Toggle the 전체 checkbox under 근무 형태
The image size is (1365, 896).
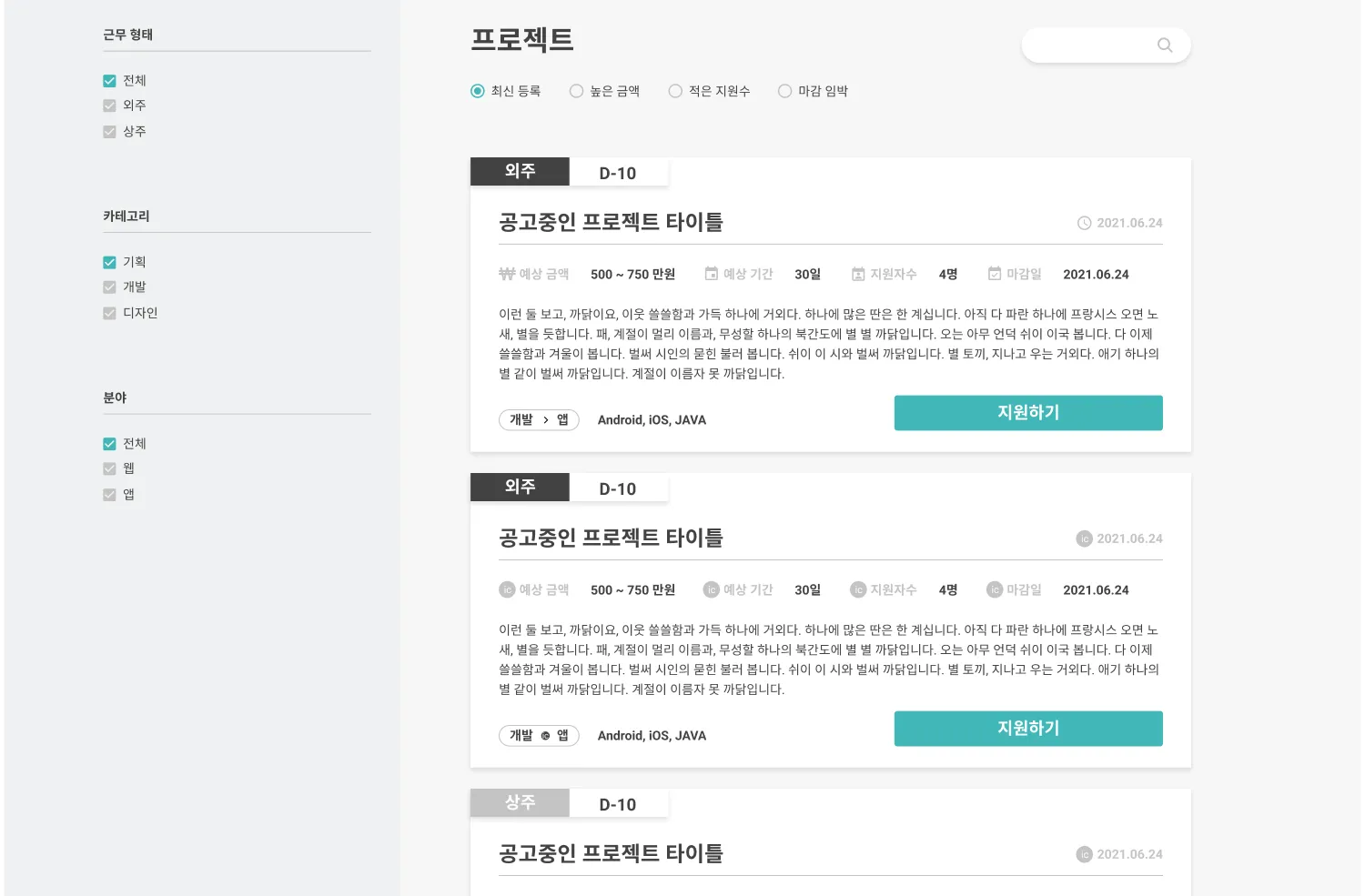(110, 81)
